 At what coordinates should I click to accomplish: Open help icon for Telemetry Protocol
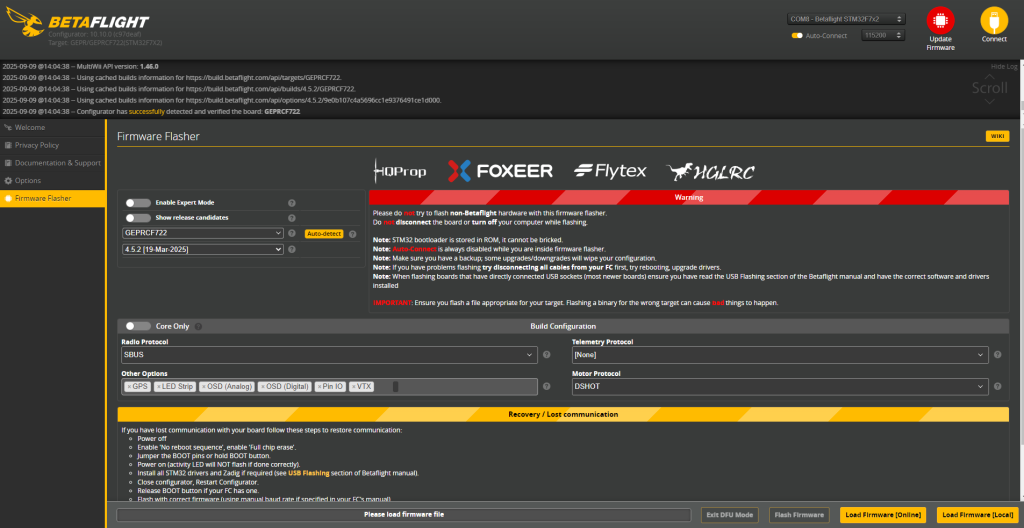click(997, 355)
